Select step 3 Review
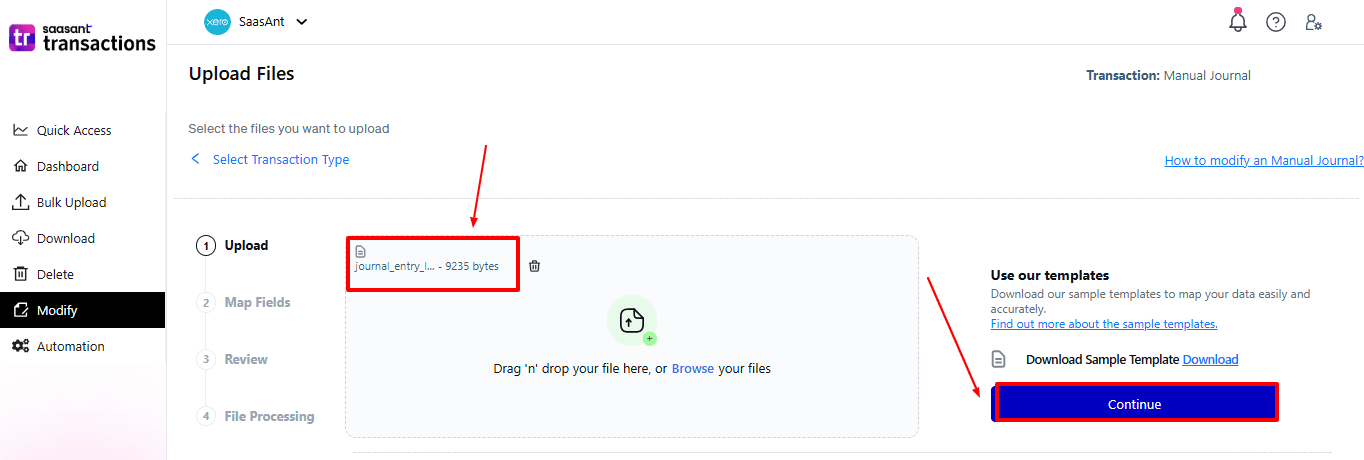1364x460 pixels. pos(233,360)
